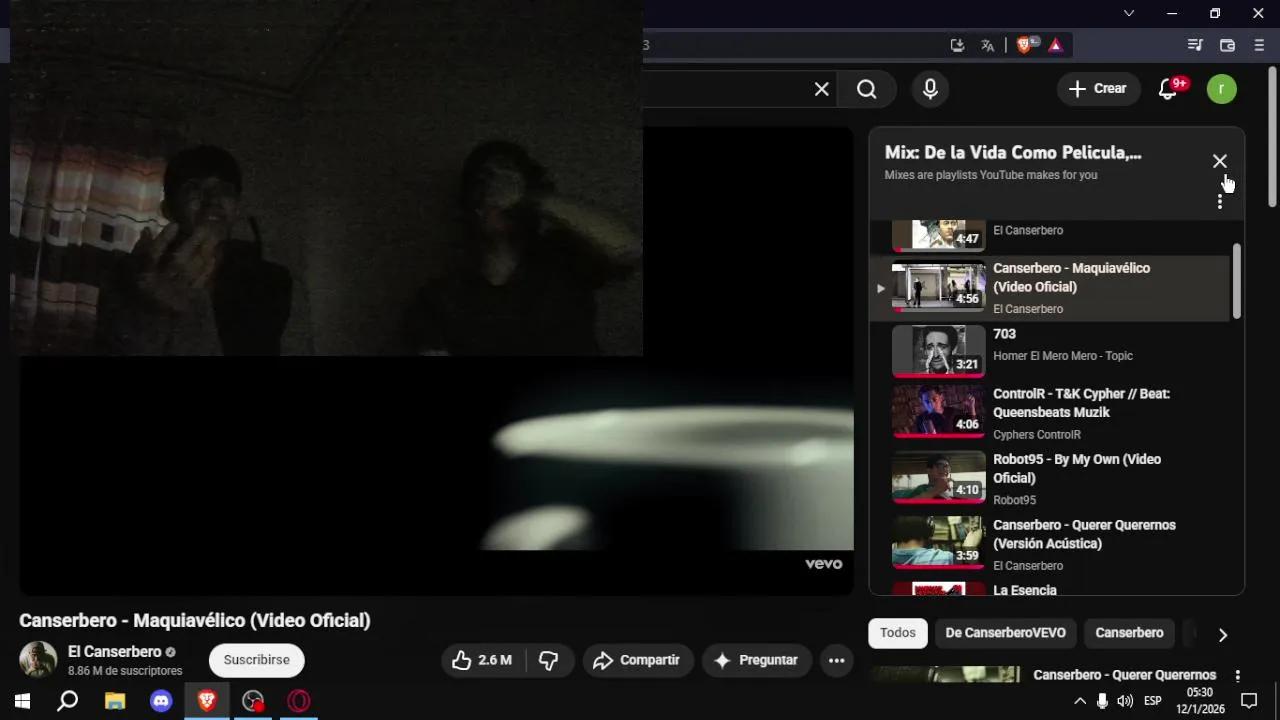Open the notifications bell
This screenshot has width=1280, height=720.
pos(1167,89)
